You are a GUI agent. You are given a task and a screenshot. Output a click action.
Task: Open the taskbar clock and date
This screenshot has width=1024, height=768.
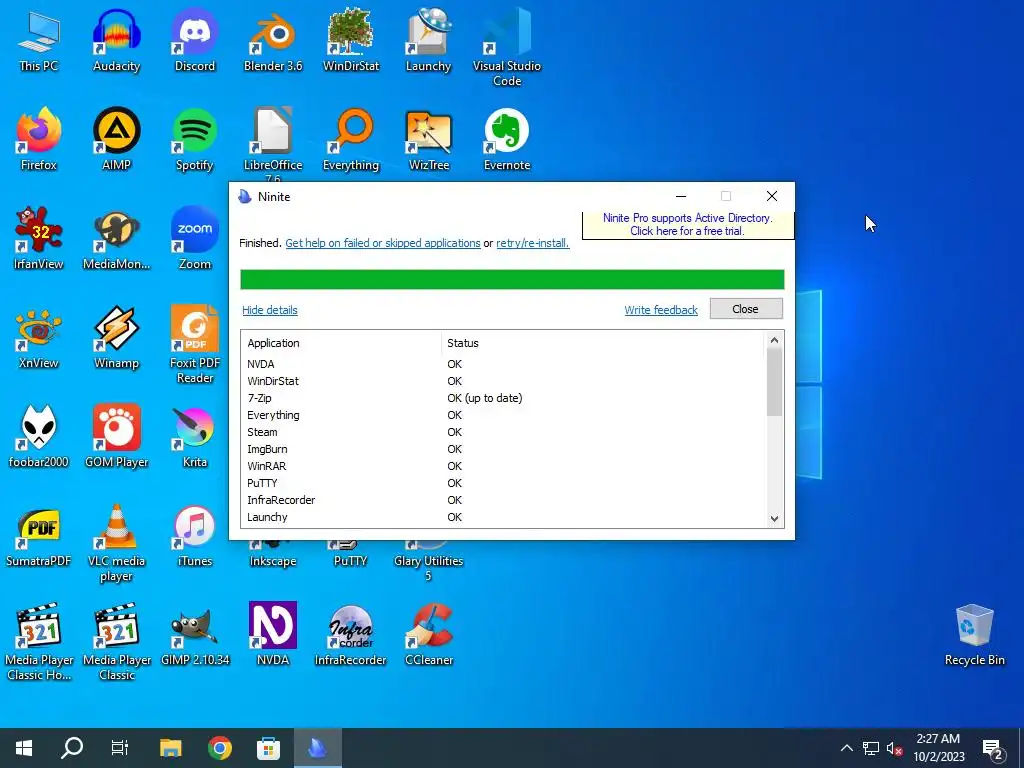pos(938,748)
